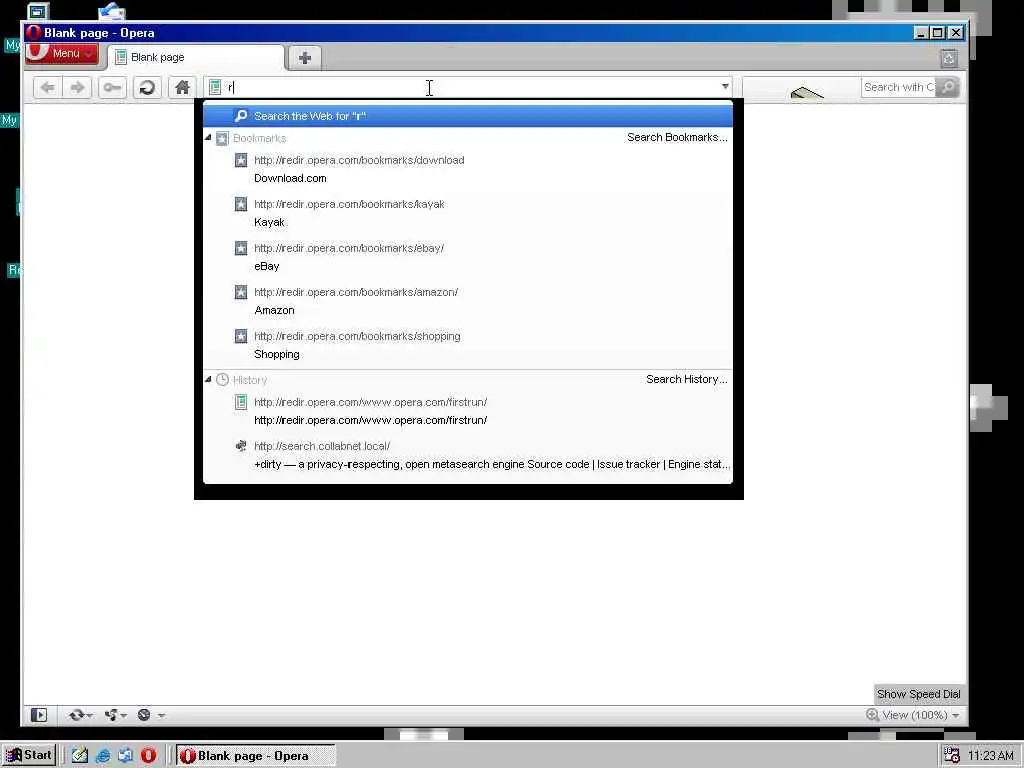Click the Outlook Express quick launch icon
The height and width of the screenshot is (768, 1024).
click(x=125, y=756)
